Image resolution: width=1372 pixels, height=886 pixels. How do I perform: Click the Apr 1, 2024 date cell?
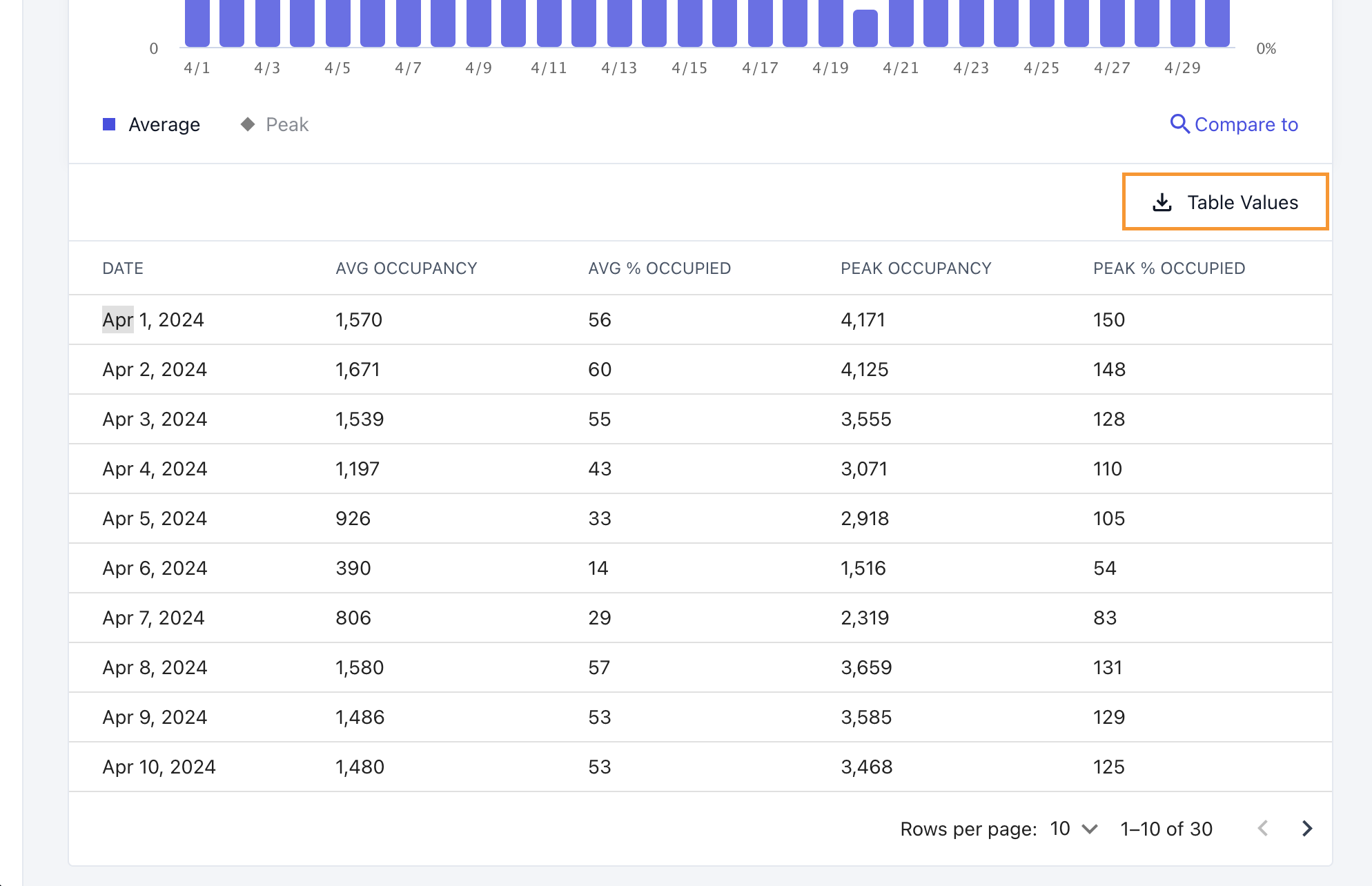(x=153, y=319)
